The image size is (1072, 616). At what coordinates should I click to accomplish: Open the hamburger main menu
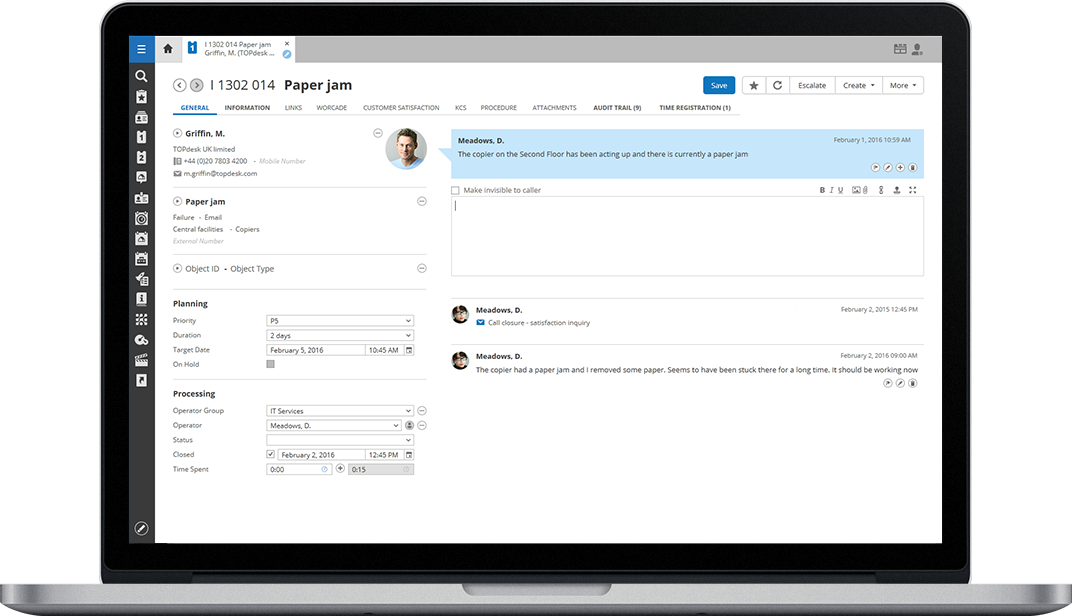click(142, 49)
